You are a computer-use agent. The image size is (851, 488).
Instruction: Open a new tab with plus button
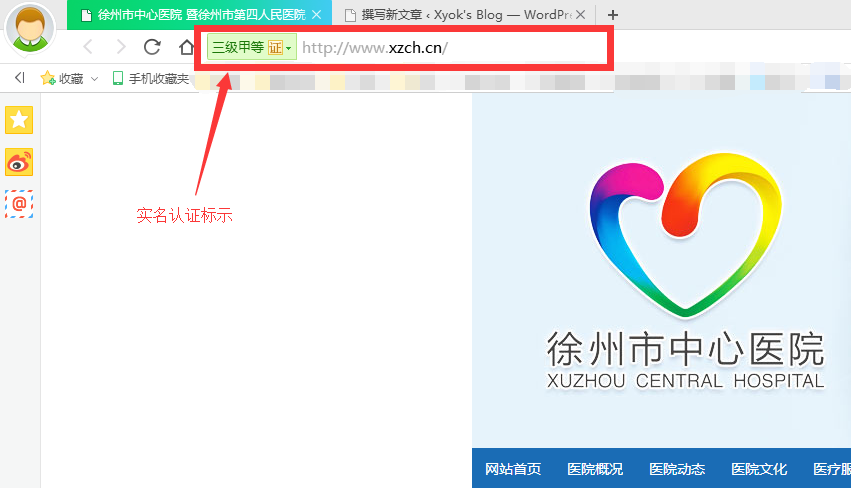click(x=613, y=15)
